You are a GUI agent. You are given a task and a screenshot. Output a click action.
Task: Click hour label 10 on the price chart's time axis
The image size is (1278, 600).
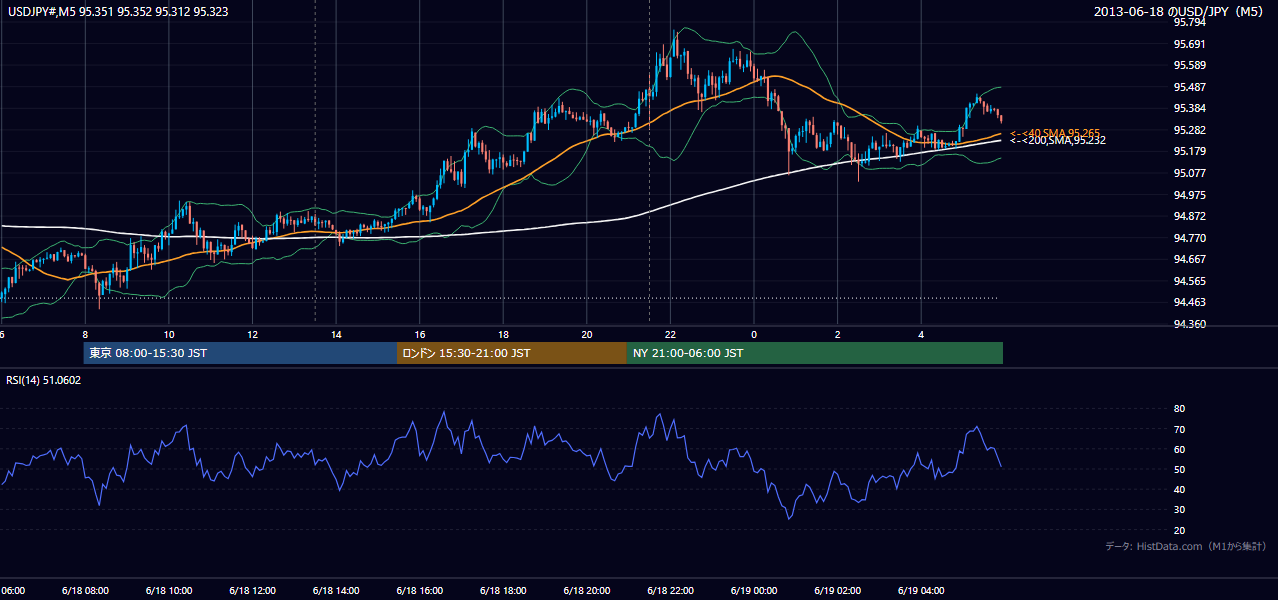[x=169, y=334]
